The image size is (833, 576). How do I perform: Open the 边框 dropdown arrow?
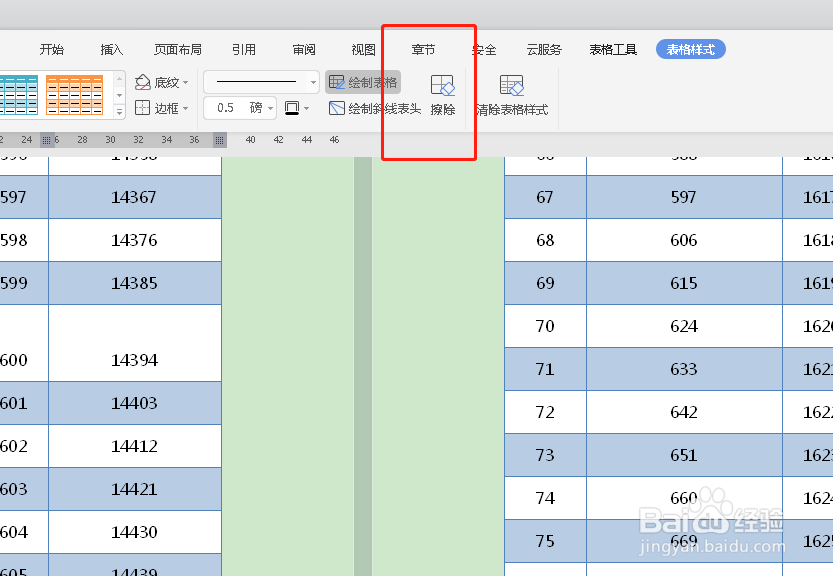pyautogui.click(x=185, y=108)
